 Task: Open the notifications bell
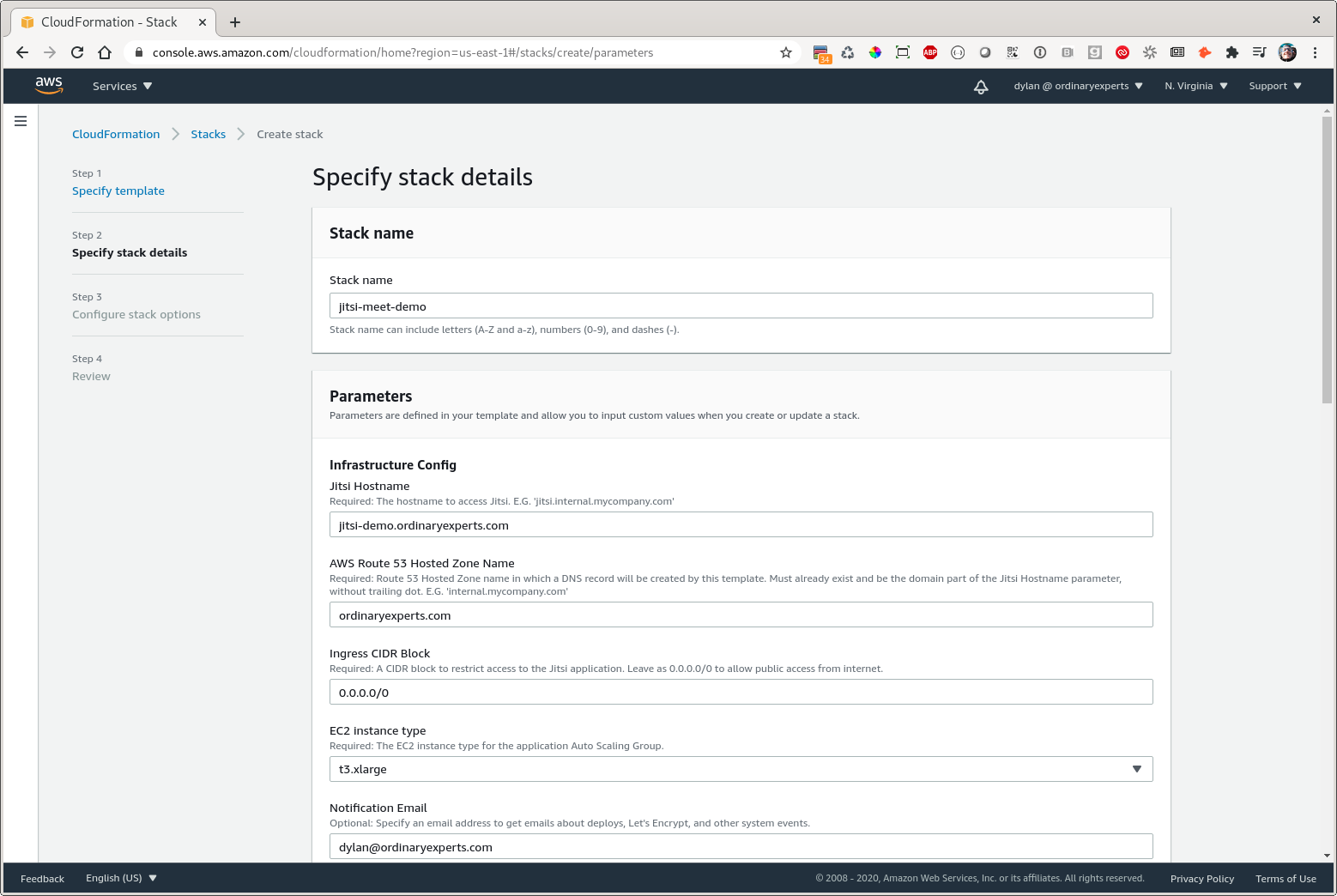click(x=981, y=87)
